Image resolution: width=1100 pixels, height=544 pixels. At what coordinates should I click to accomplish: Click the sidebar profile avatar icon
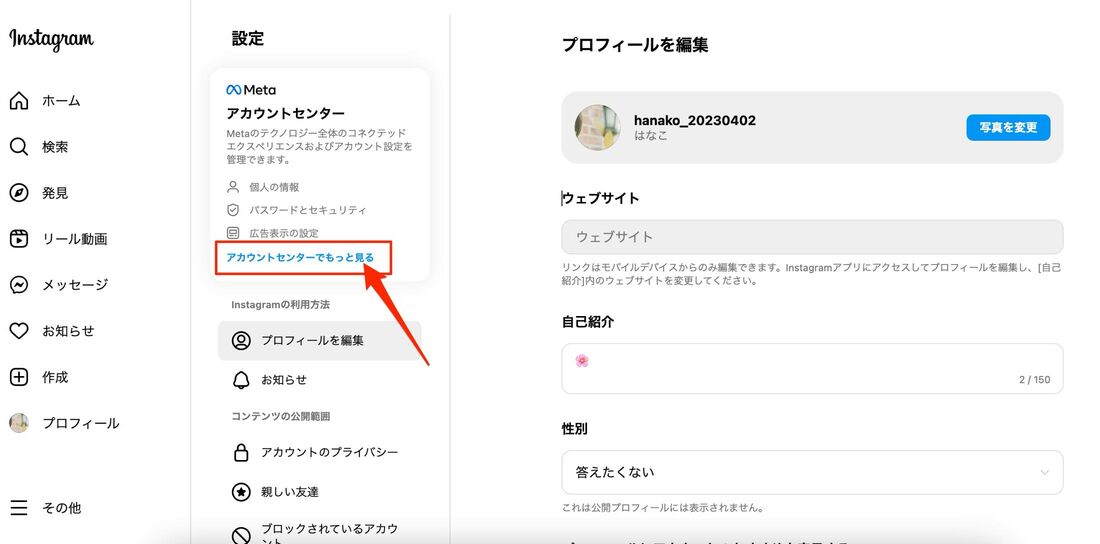[x=19, y=423]
